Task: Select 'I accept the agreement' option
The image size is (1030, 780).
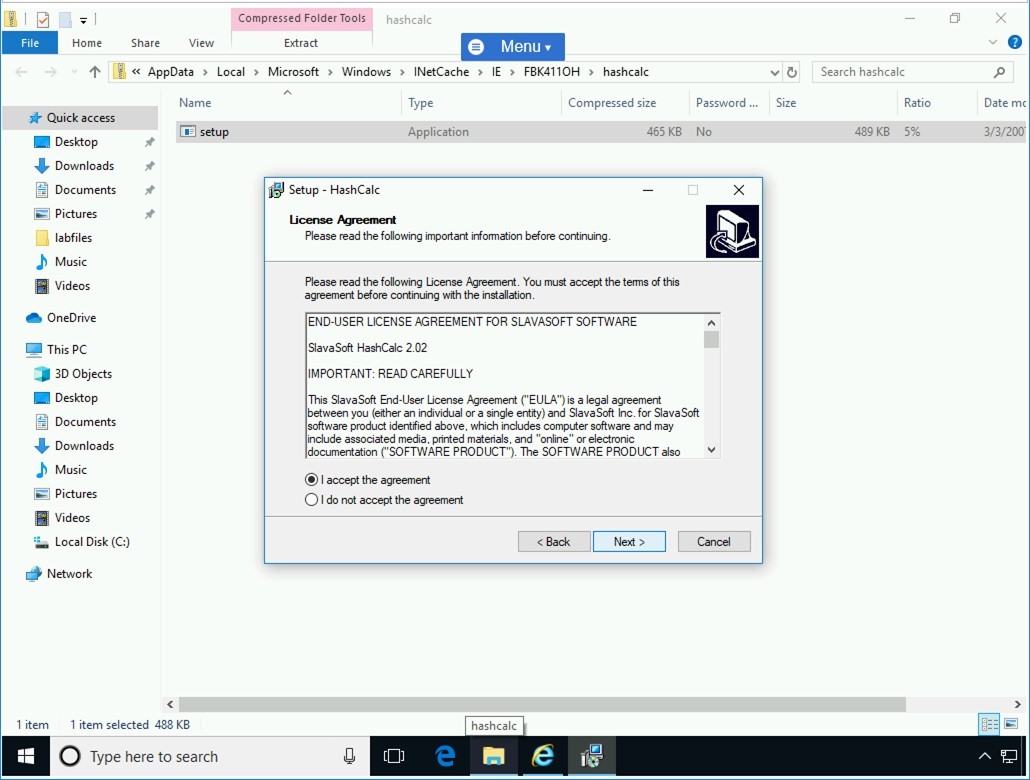Action: [x=312, y=480]
